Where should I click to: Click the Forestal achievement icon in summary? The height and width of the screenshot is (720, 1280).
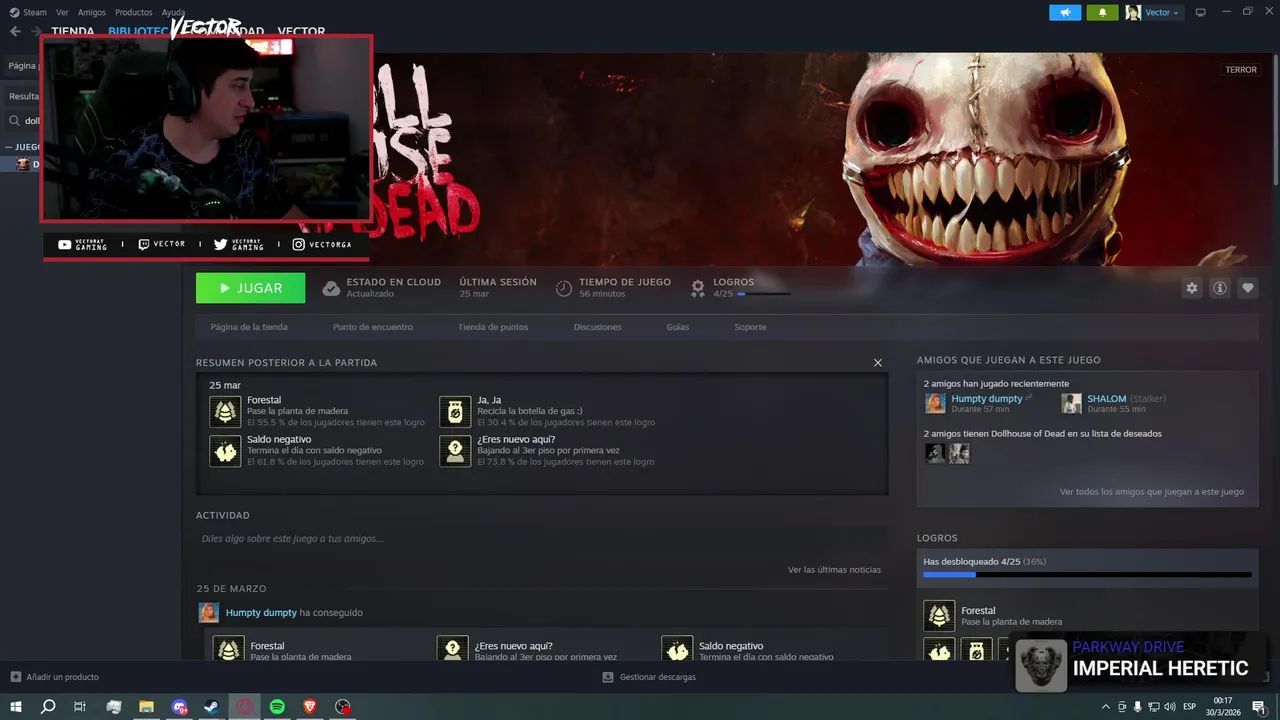[225, 411]
